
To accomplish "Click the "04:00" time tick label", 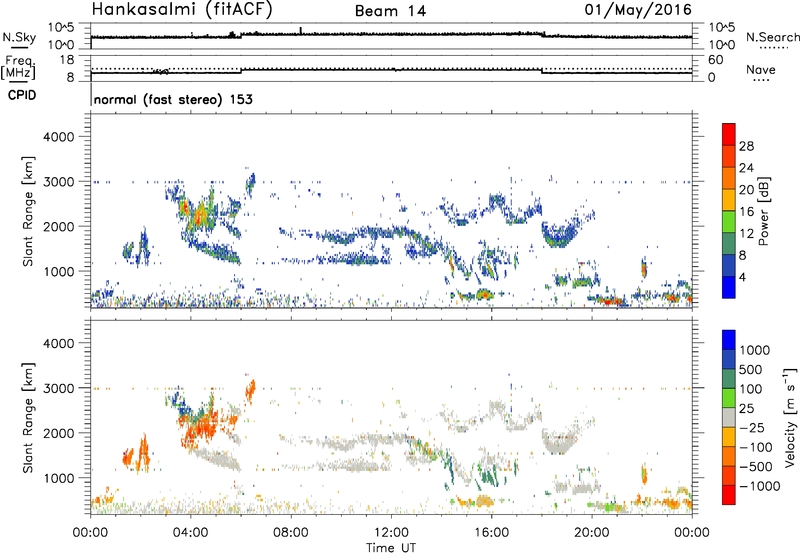I will 190,533.
